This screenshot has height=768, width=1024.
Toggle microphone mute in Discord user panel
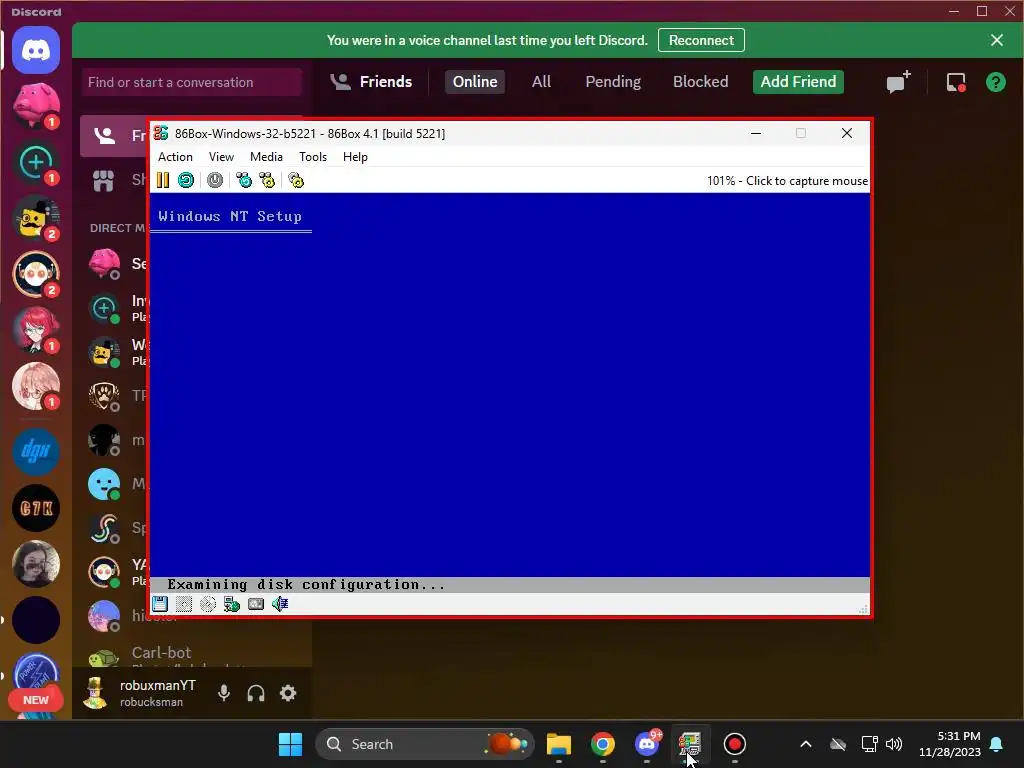[224, 693]
